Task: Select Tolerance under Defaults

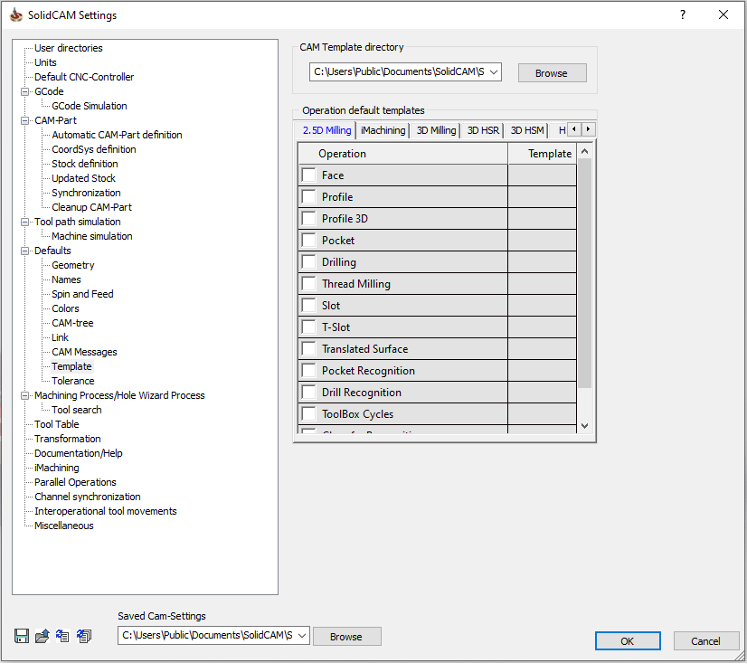Action: [73, 381]
